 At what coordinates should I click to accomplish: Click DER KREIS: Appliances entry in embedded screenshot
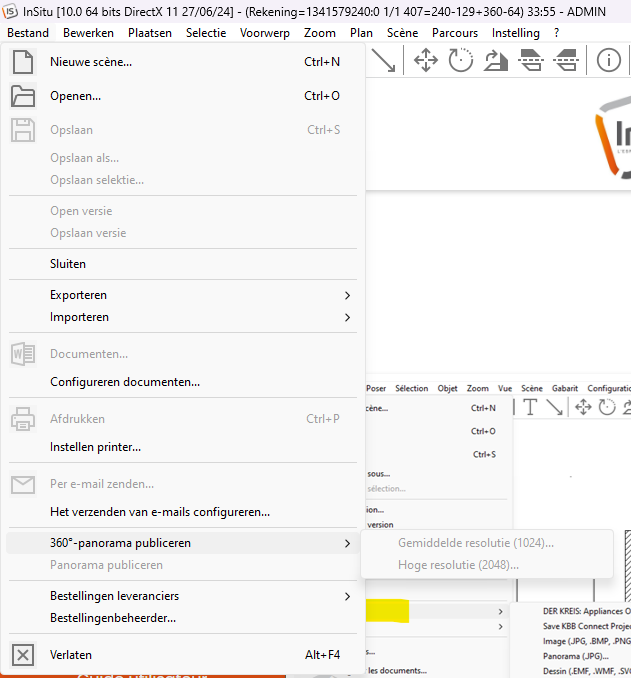(586, 611)
